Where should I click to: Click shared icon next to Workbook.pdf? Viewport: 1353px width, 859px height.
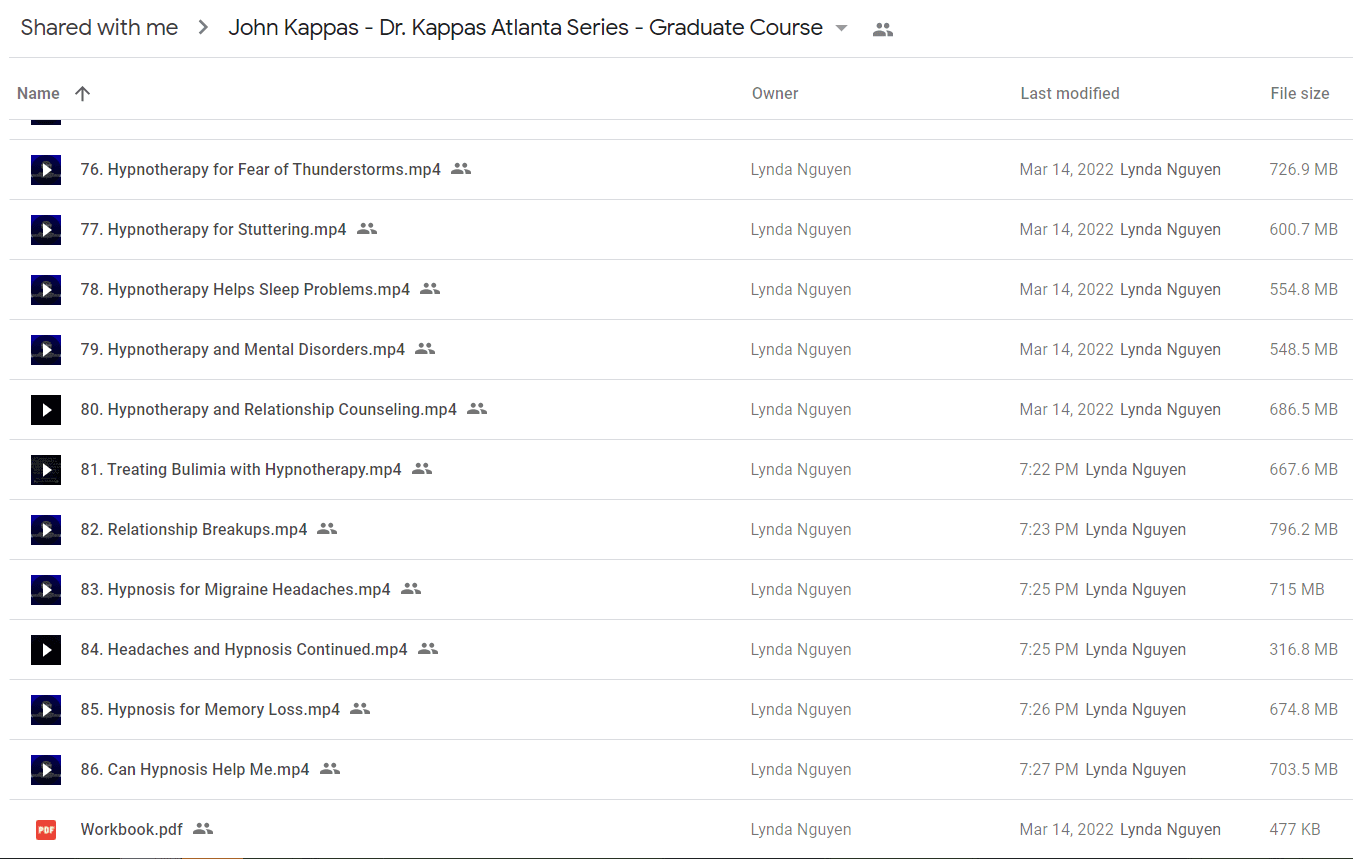[203, 829]
